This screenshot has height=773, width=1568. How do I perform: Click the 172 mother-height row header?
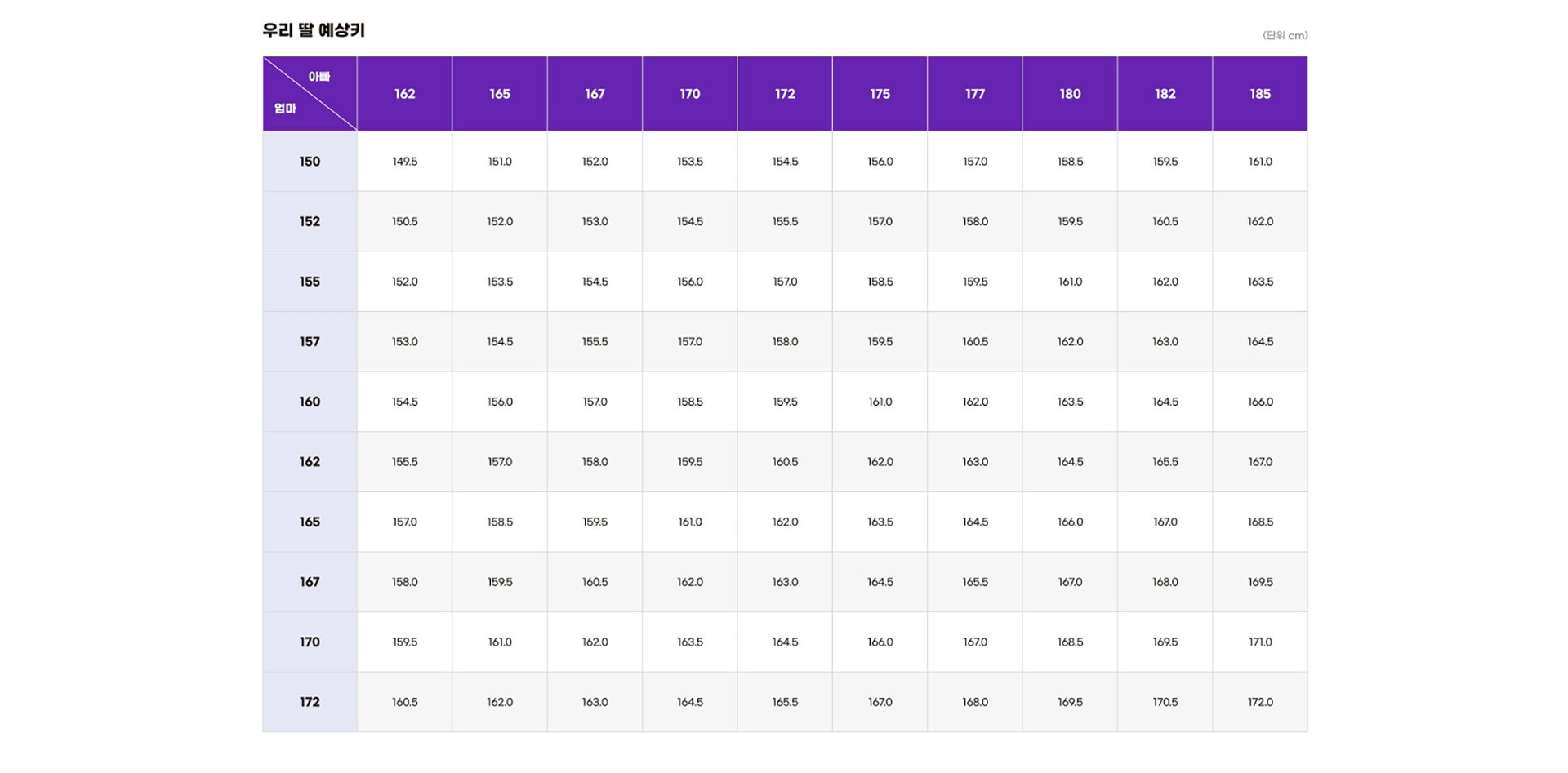tap(310, 702)
